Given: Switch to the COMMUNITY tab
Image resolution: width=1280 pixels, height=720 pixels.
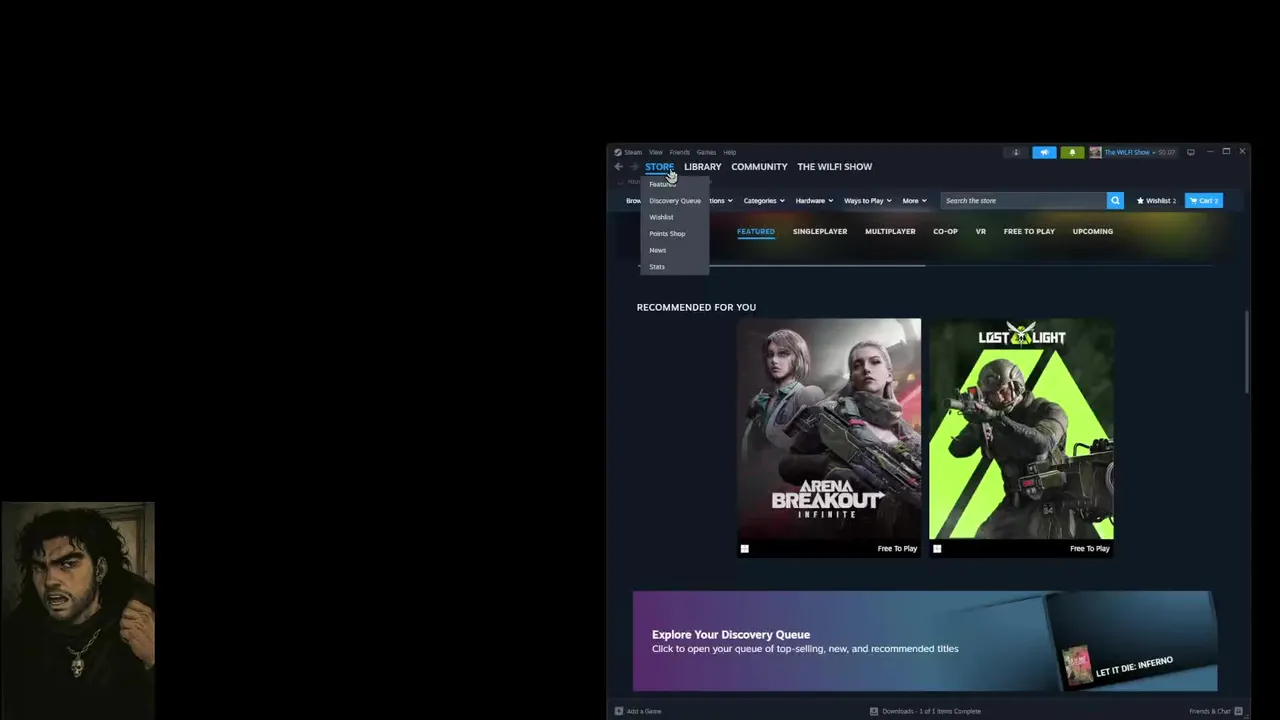Looking at the screenshot, I should [x=759, y=167].
